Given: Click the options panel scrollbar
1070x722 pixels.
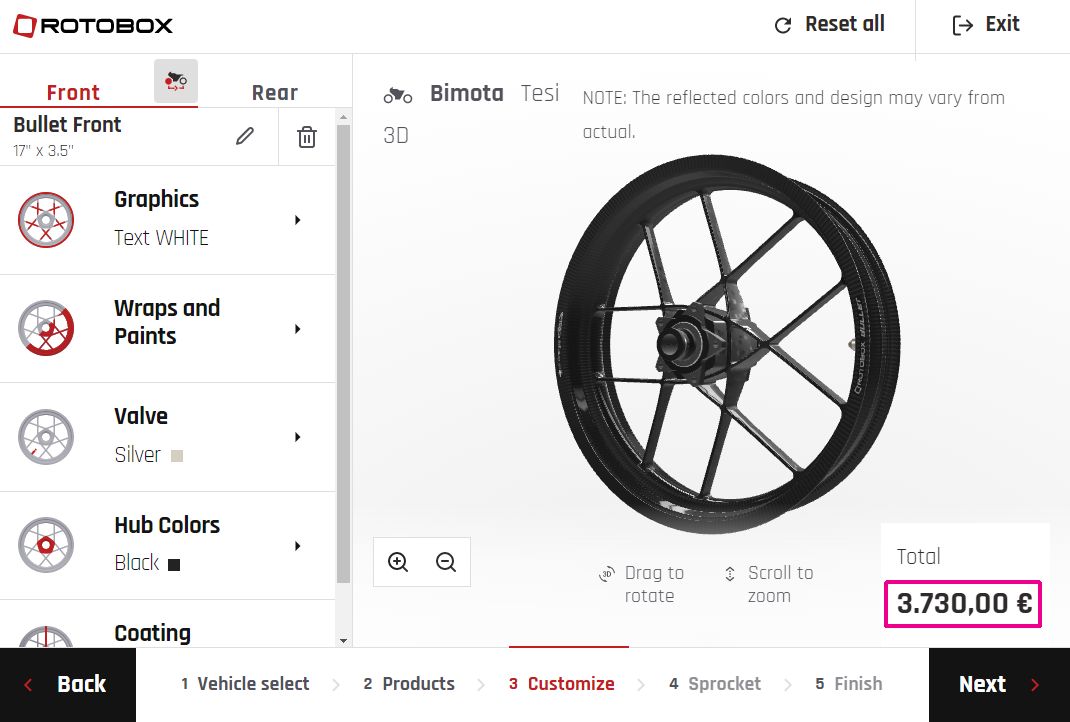Looking at the screenshot, I should click(343, 353).
